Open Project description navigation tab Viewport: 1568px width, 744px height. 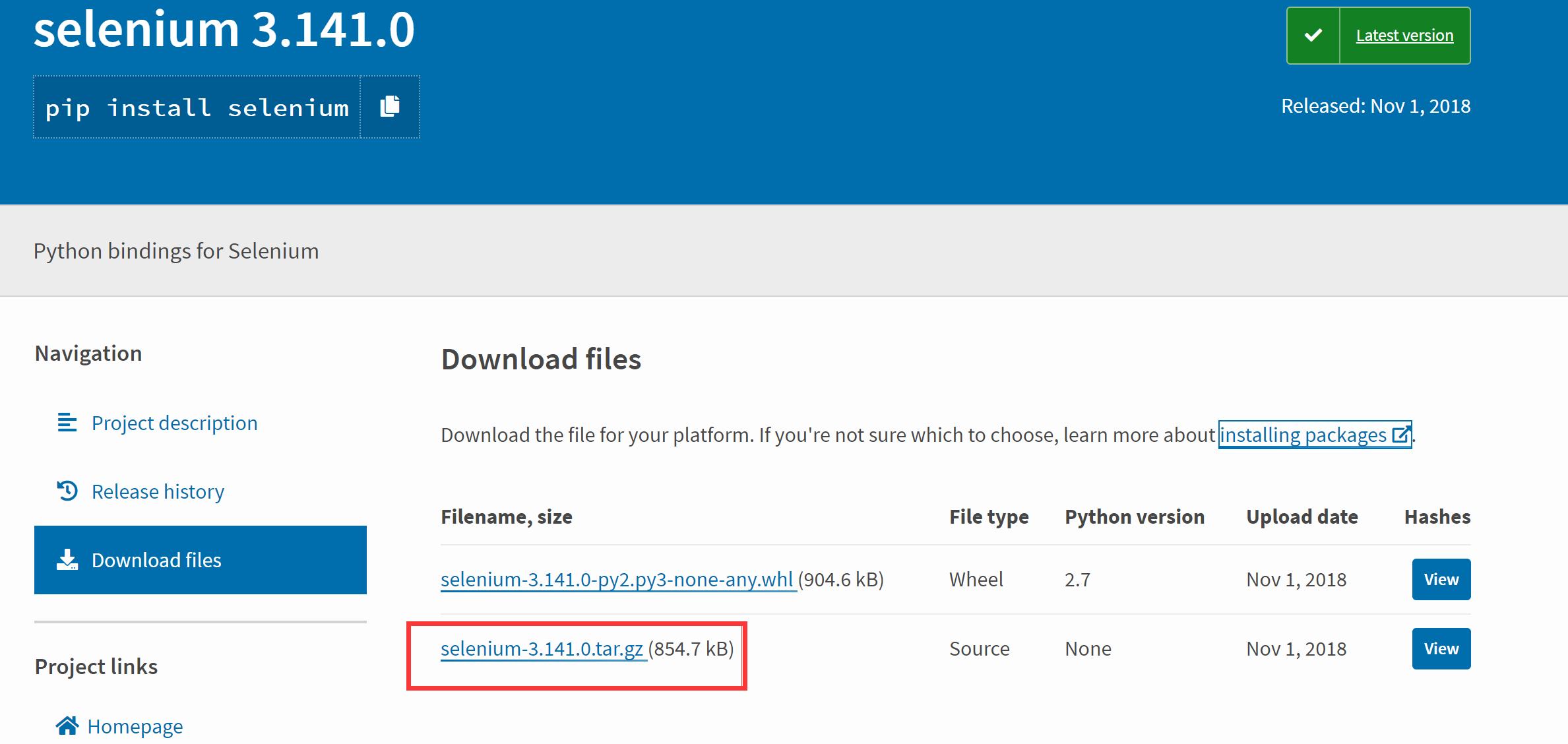tap(174, 423)
